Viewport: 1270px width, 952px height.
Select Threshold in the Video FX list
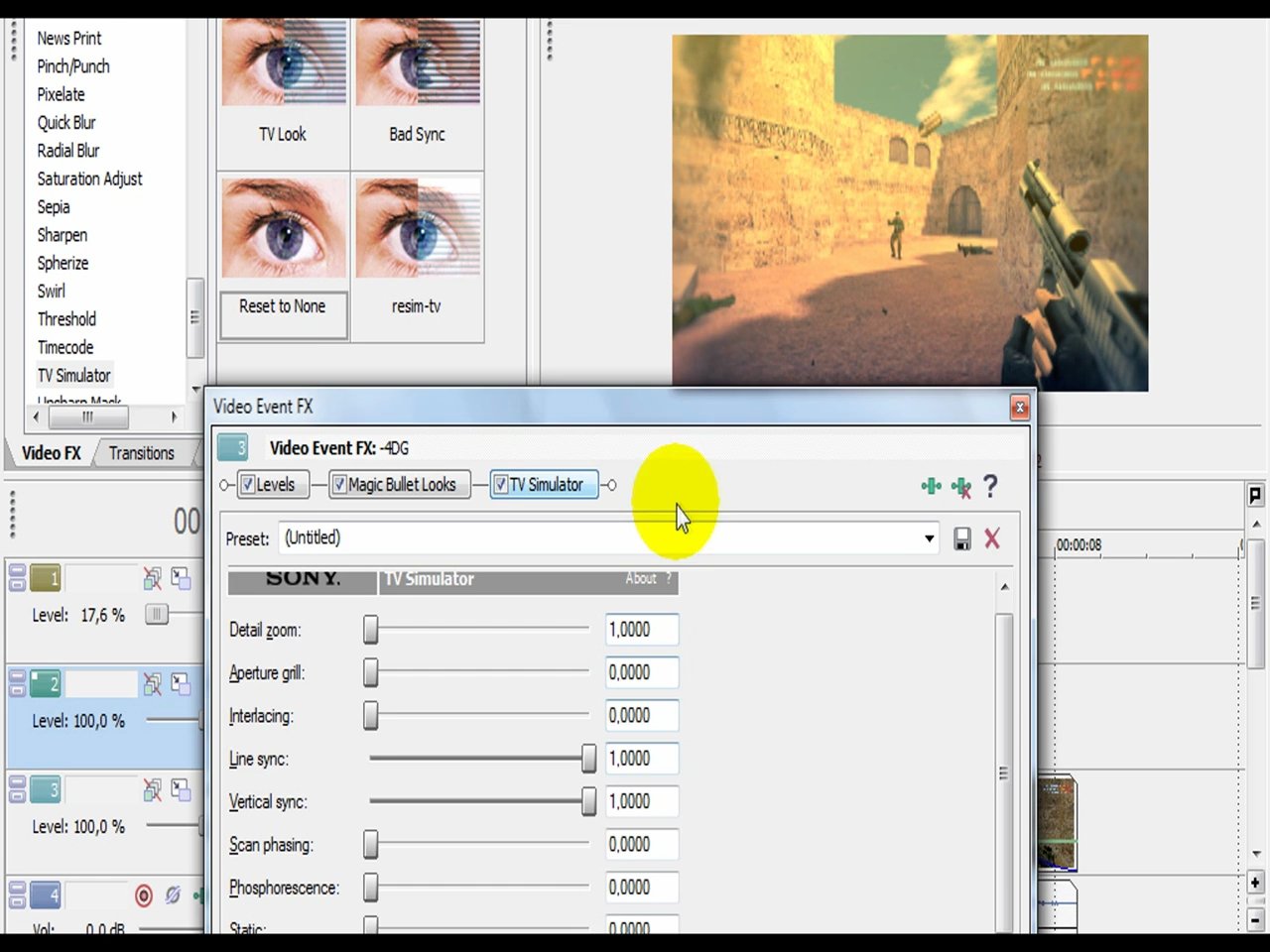tap(66, 319)
